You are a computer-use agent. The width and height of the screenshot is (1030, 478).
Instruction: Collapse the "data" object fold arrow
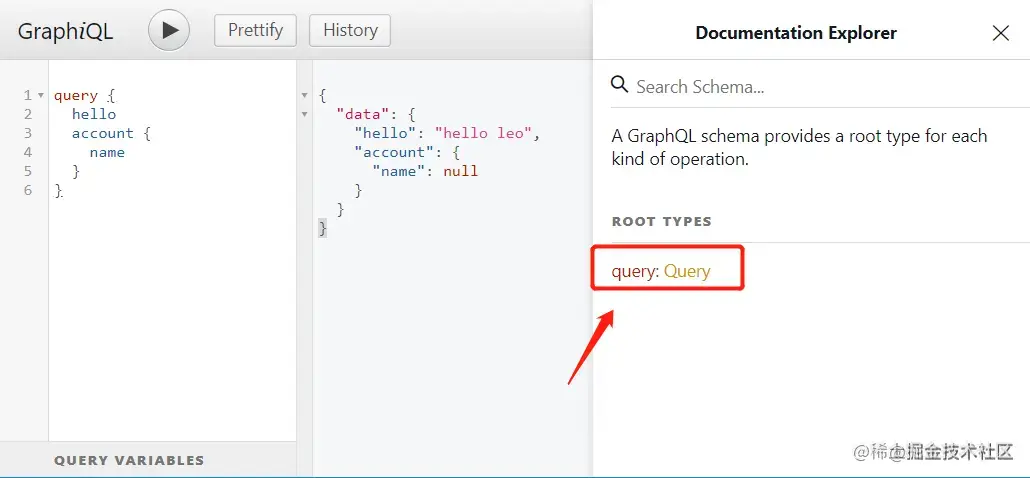click(304, 115)
